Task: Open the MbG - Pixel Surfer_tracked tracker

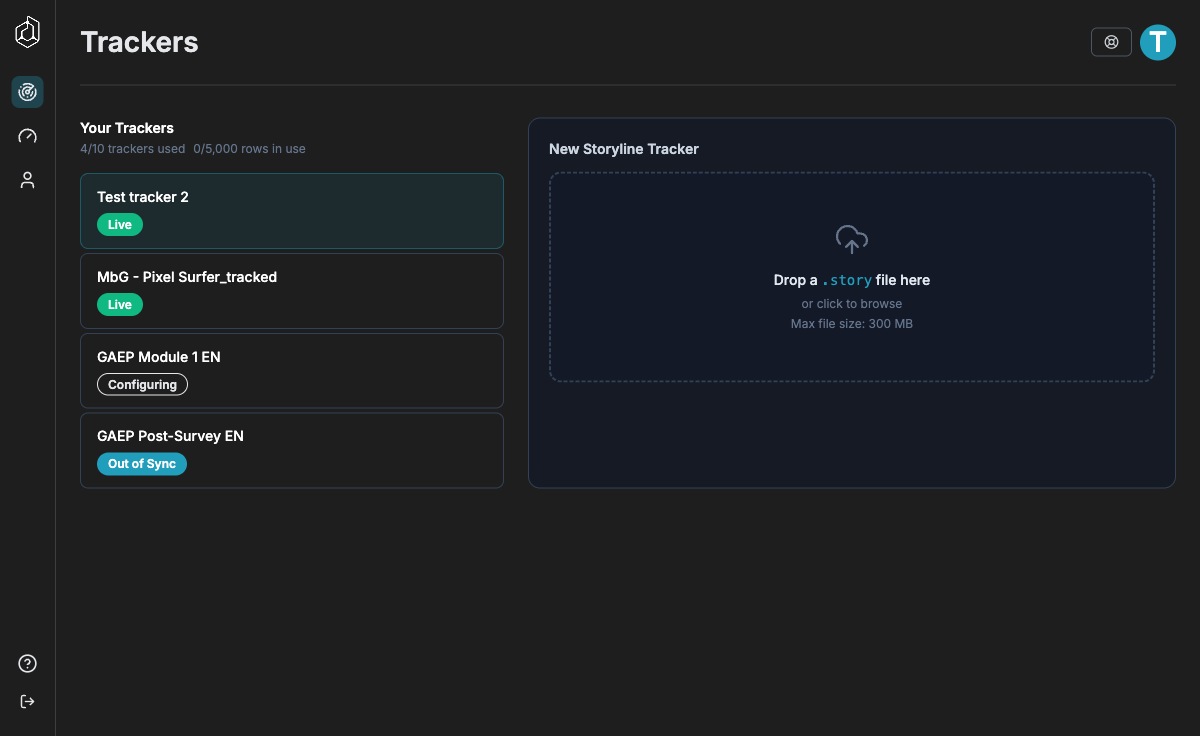Action: 292,291
